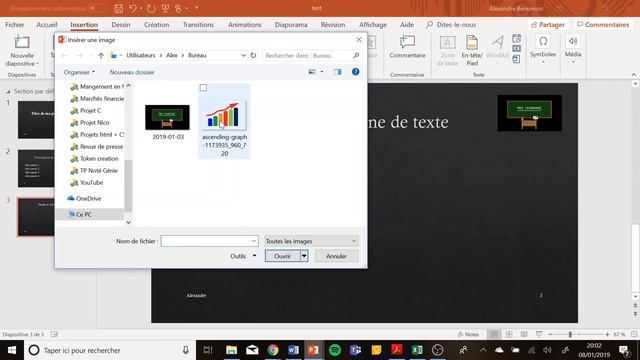Image resolution: width=640 pixels, height=360 pixels.
Task: Click the undo icon in title bar
Action: coord(133,8)
